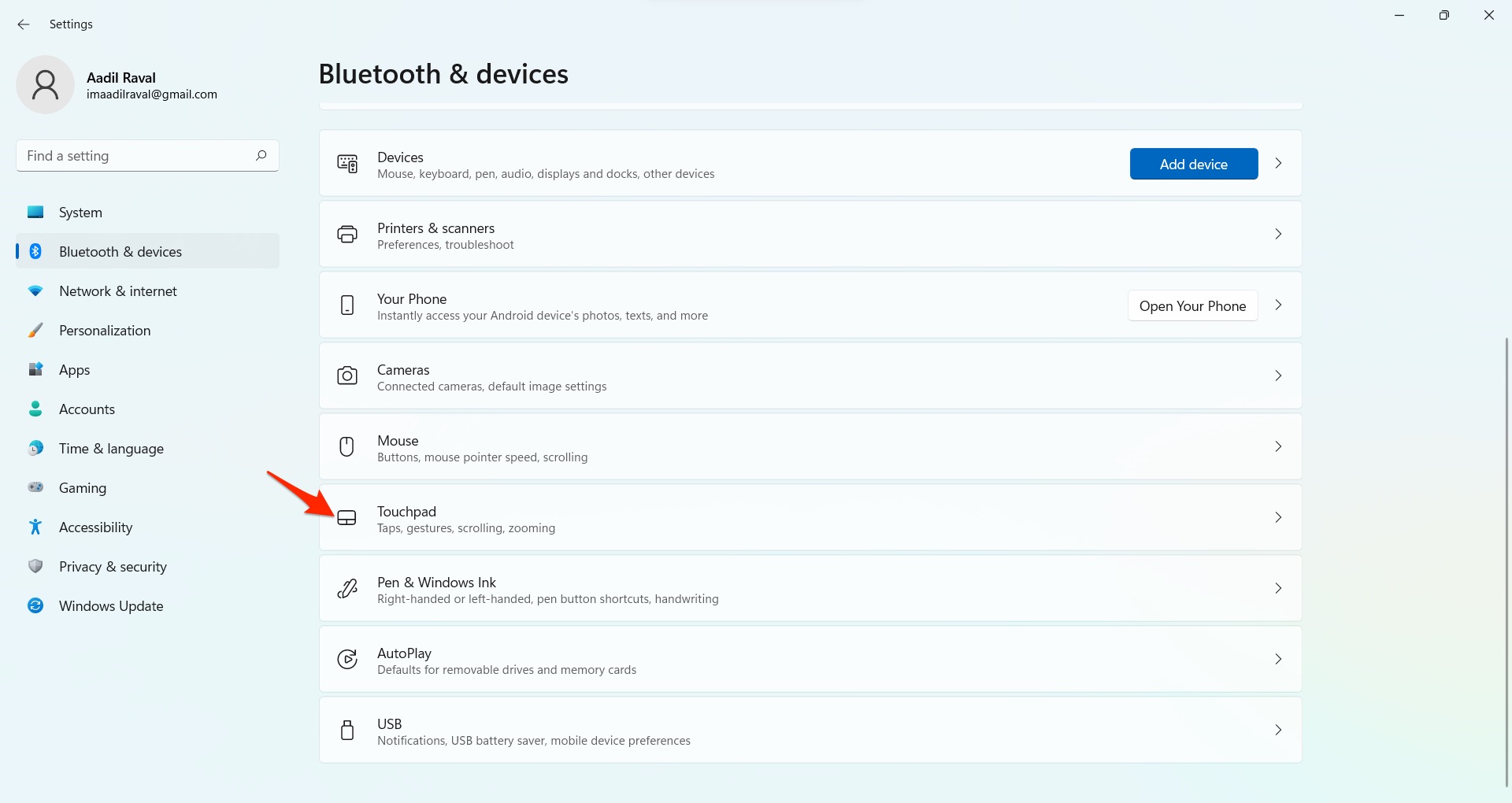The width and height of the screenshot is (1512, 803).
Task: Click the back arrow next to Settings
Action: coord(24,24)
